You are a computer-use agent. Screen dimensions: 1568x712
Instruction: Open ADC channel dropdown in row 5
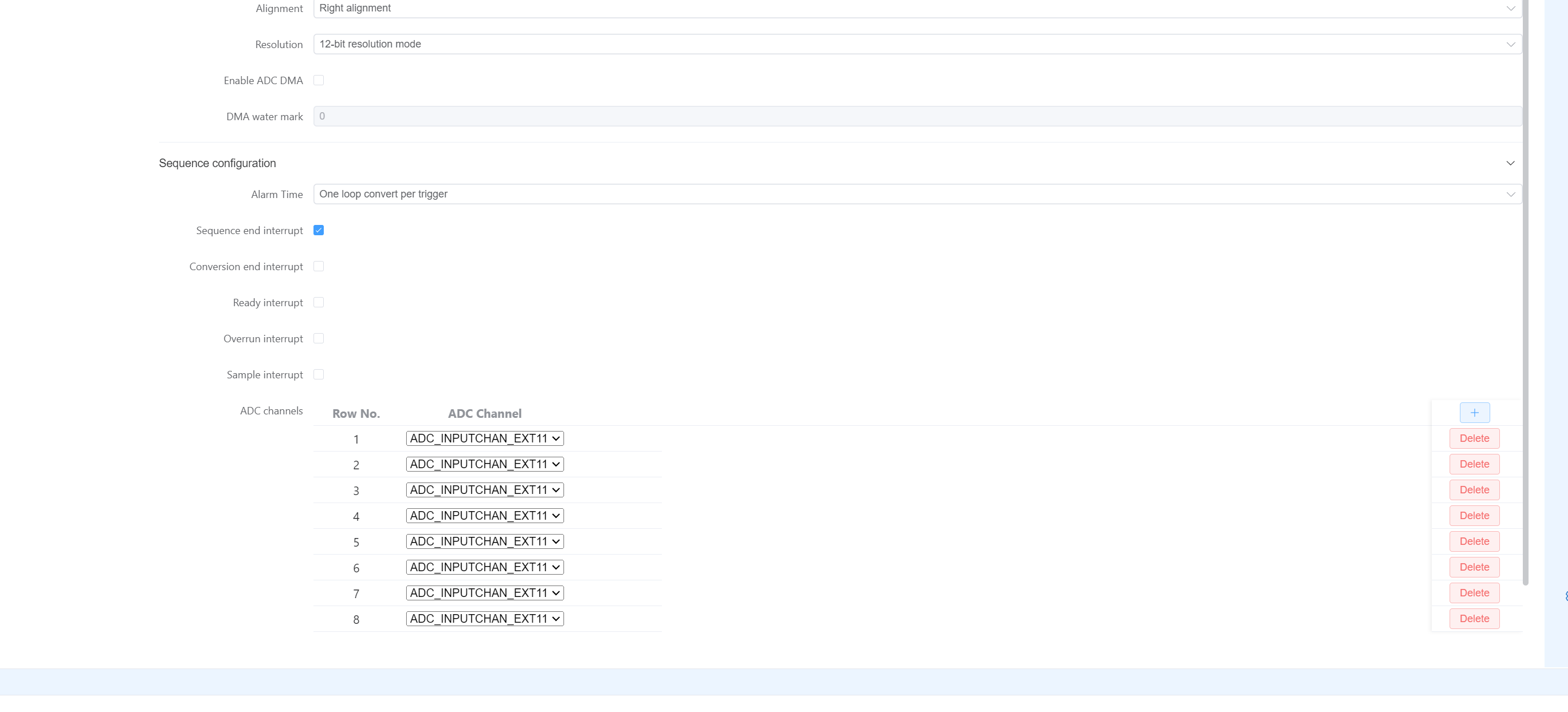pyautogui.click(x=485, y=541)
